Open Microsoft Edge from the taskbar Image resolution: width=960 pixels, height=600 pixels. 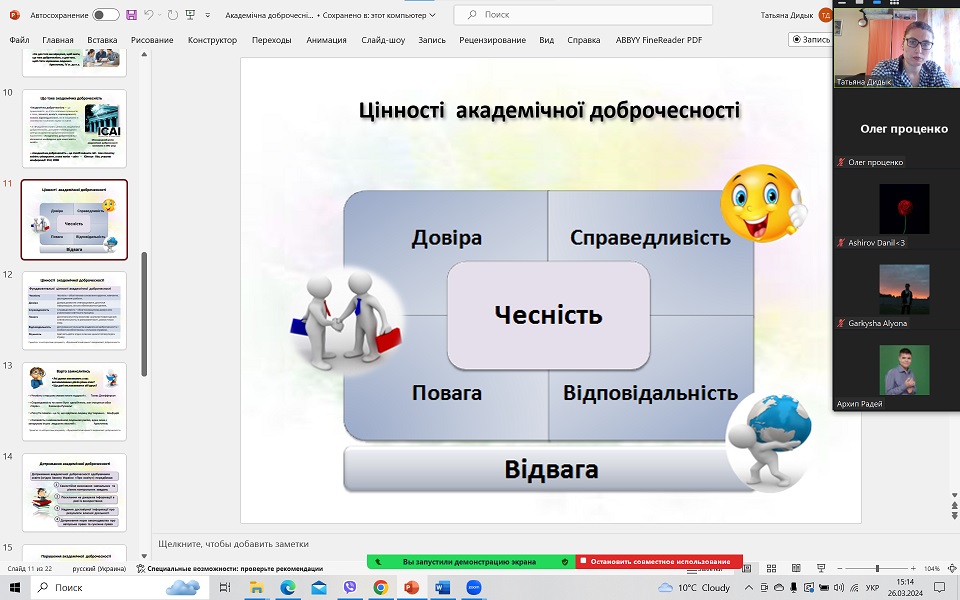coord(288,588)
